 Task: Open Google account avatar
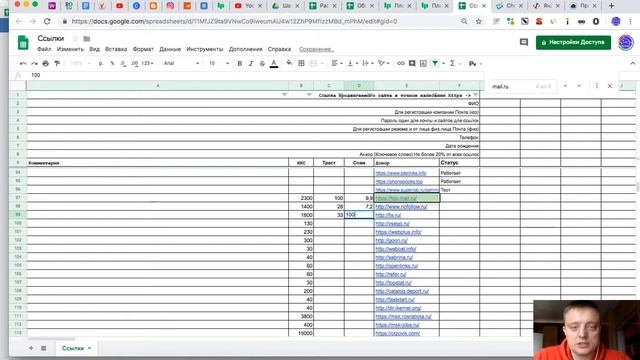625,42
